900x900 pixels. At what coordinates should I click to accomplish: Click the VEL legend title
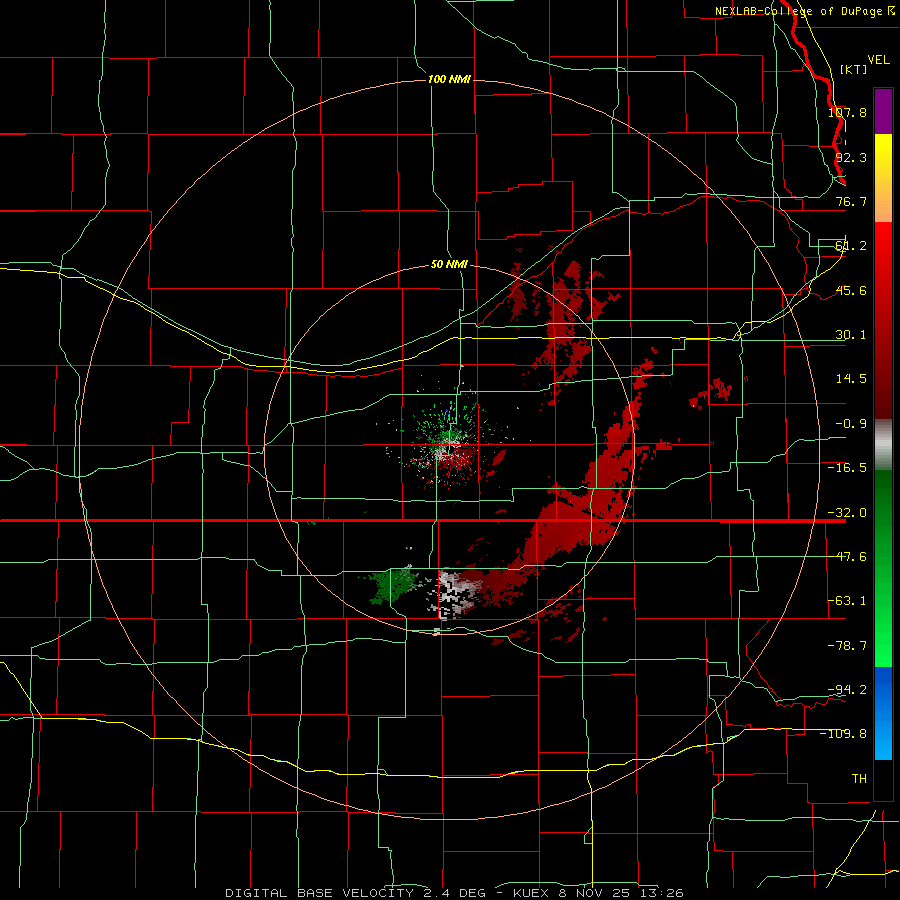point(879,60)
